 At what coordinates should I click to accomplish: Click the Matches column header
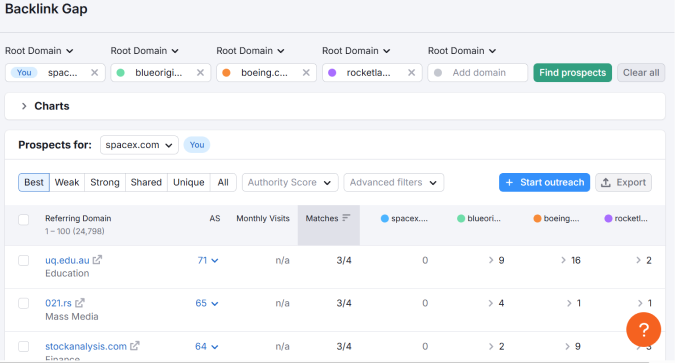pyautogui.click(x=328, y=225)
